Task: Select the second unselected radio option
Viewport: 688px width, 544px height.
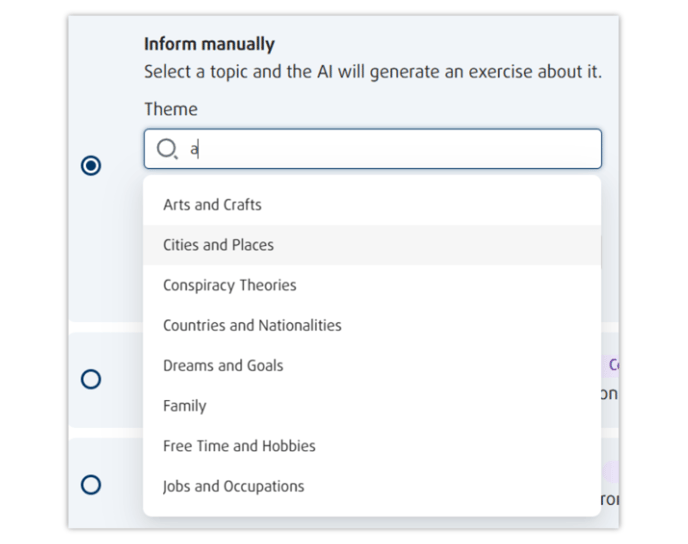Action: tap(91, 379)
